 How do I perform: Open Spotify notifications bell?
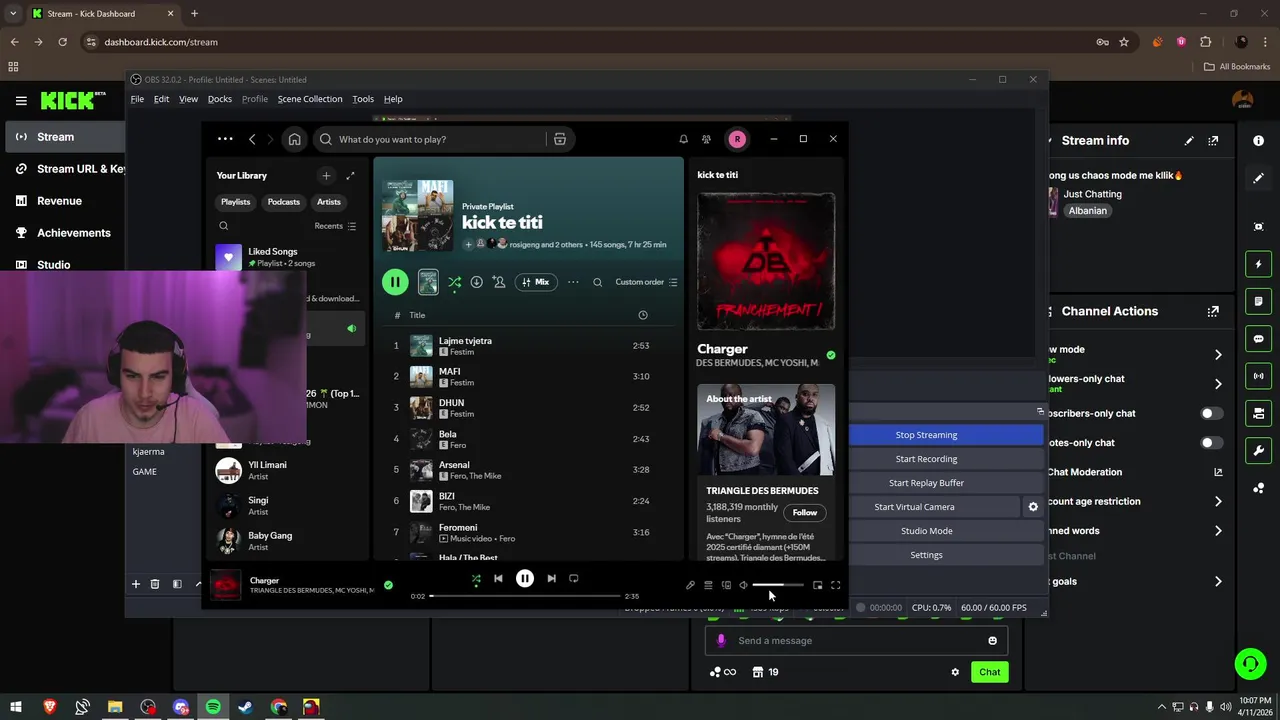(683, 139)
